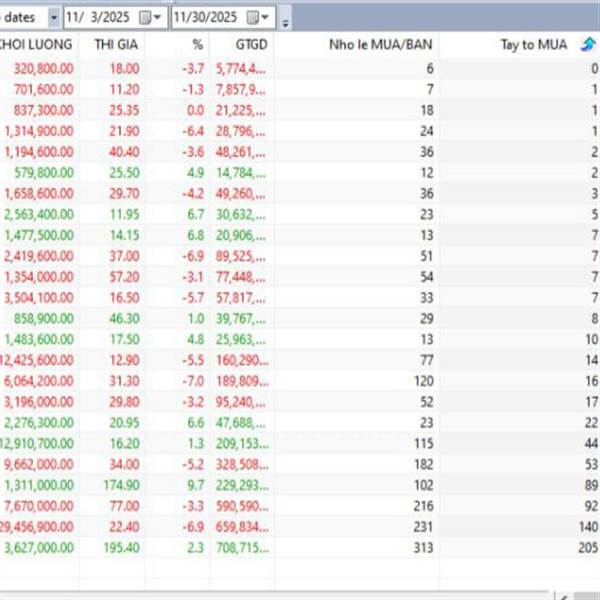Click price cell 11.95
The height and width of the screenshot is (600, 600).
coord(124,214)
